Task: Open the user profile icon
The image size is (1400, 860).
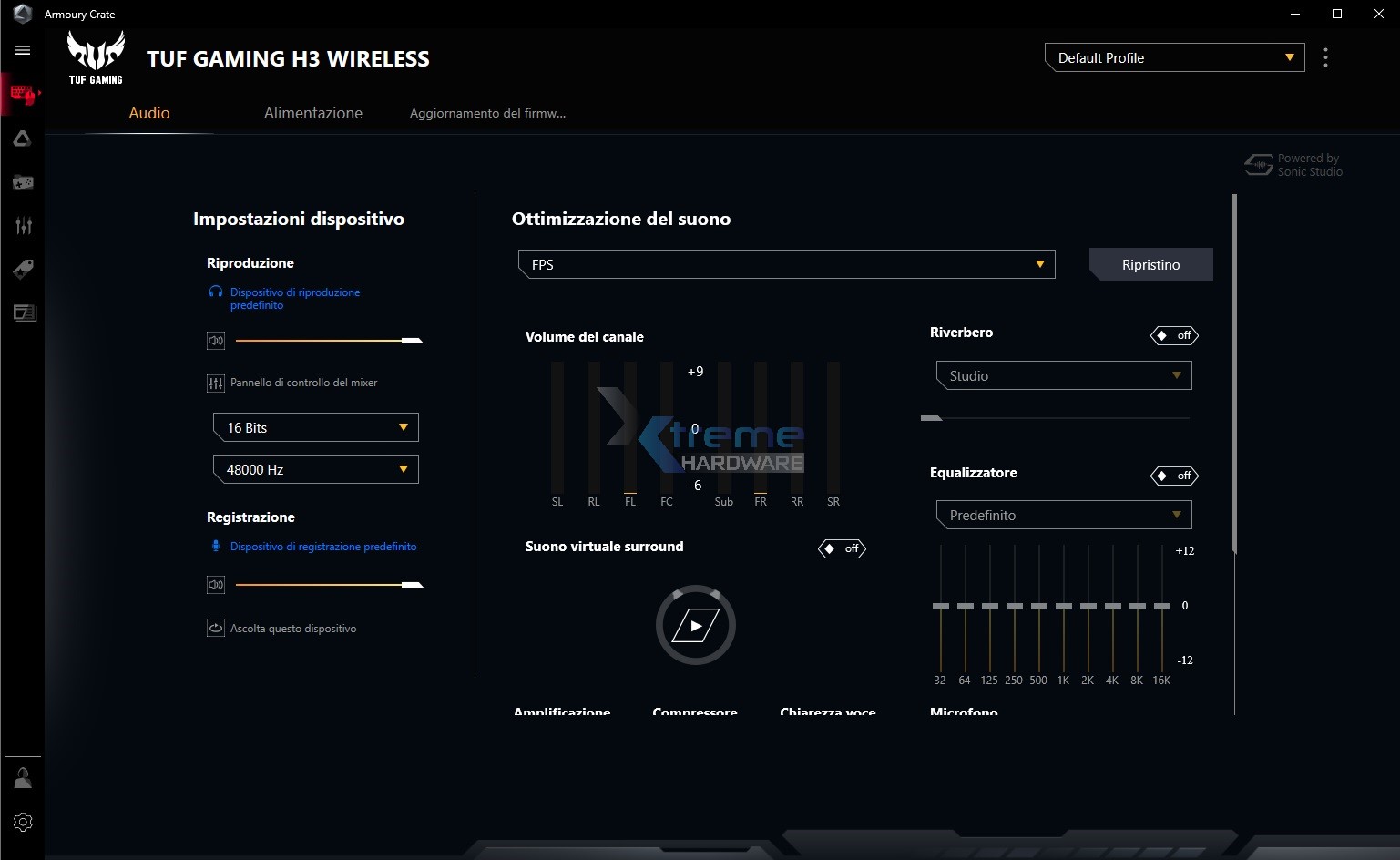Action: [x=23, y=778]
